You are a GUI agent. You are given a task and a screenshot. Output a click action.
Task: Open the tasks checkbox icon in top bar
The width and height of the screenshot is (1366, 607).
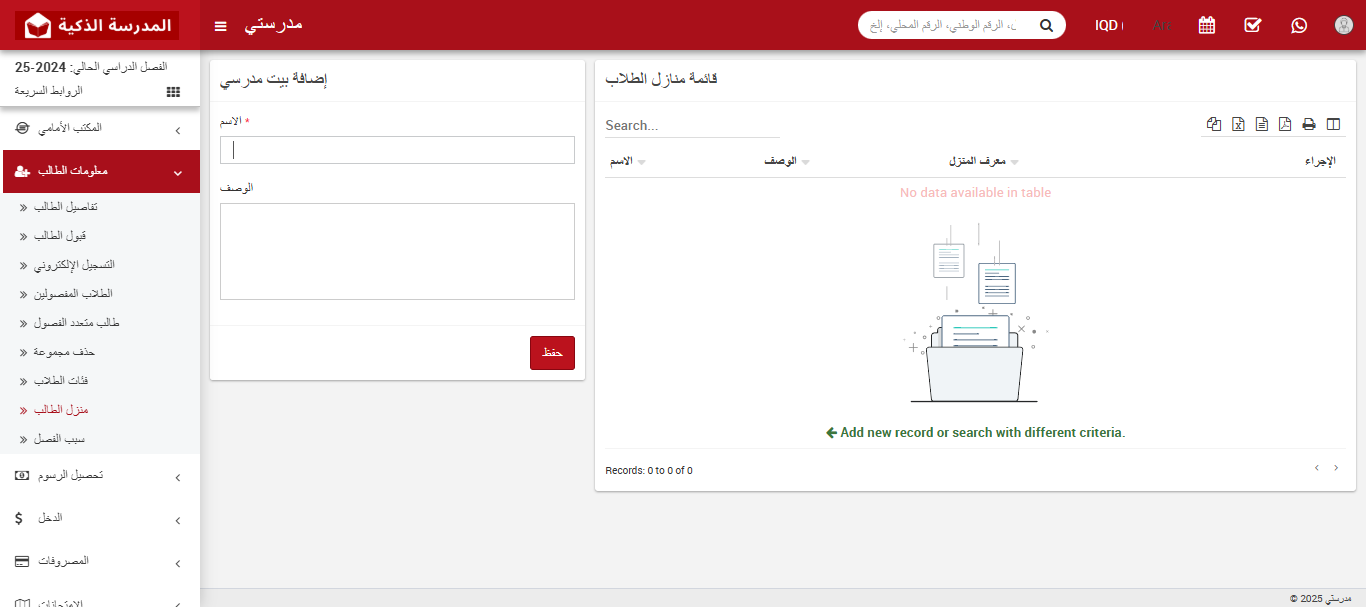tap(1252, 25)
